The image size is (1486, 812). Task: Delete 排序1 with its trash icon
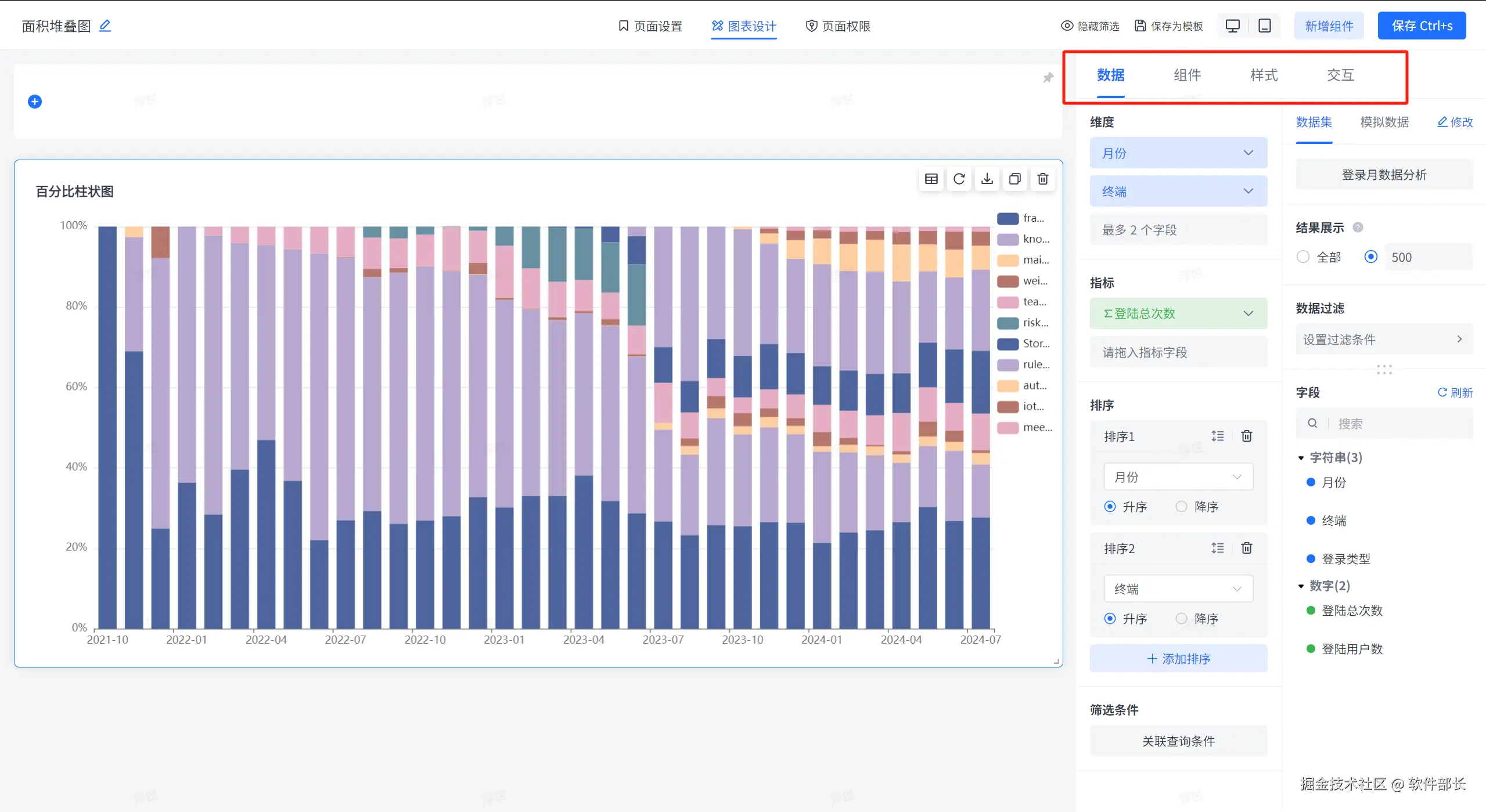point(1246,436)
